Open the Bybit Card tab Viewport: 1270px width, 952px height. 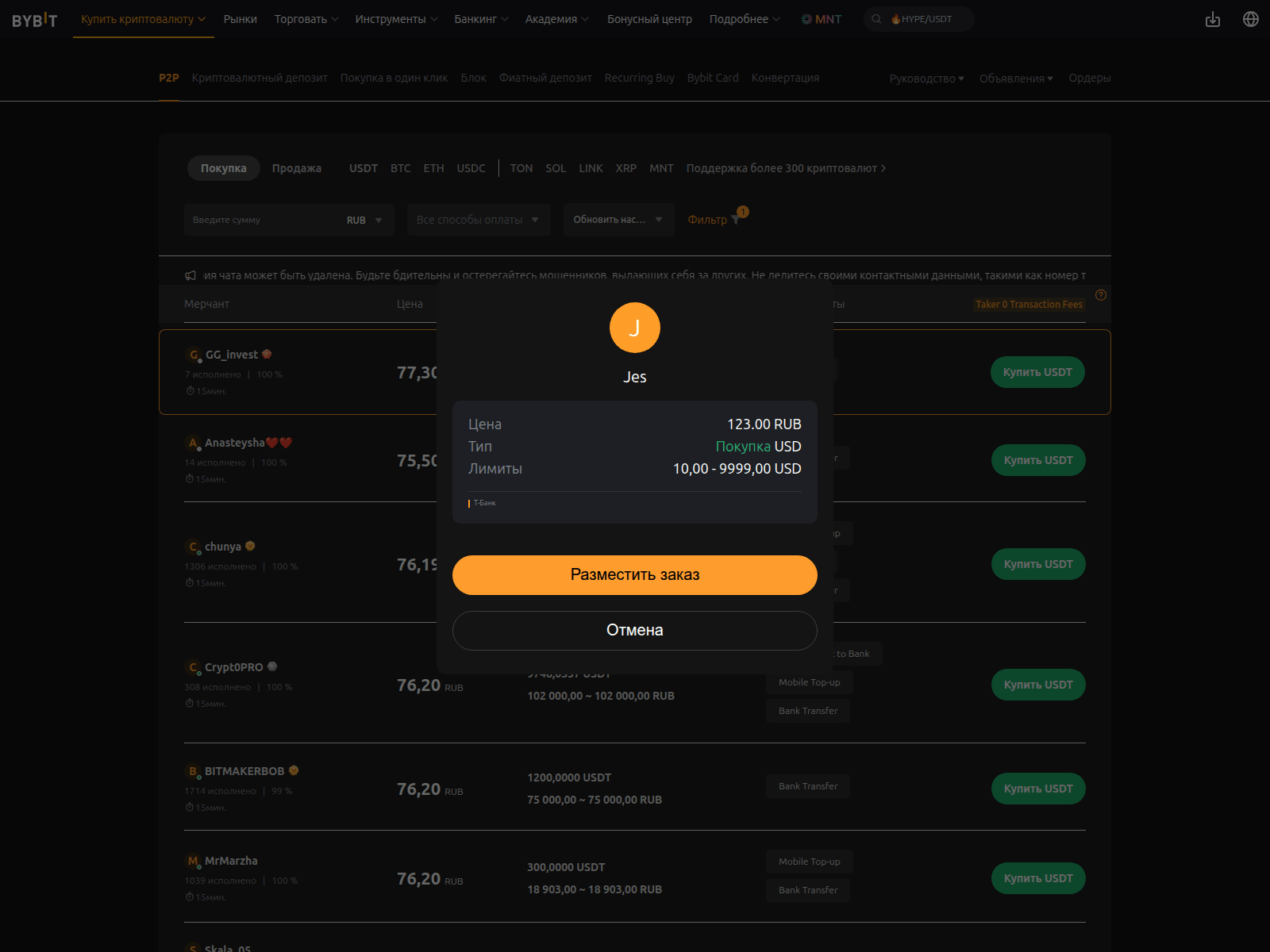click(x=713, y=78)
